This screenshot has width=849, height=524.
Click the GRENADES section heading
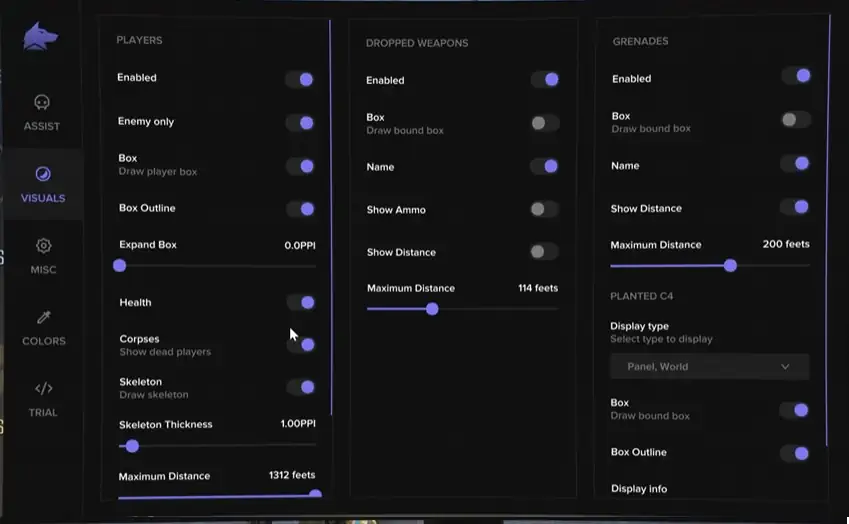(x=641, y=41)
